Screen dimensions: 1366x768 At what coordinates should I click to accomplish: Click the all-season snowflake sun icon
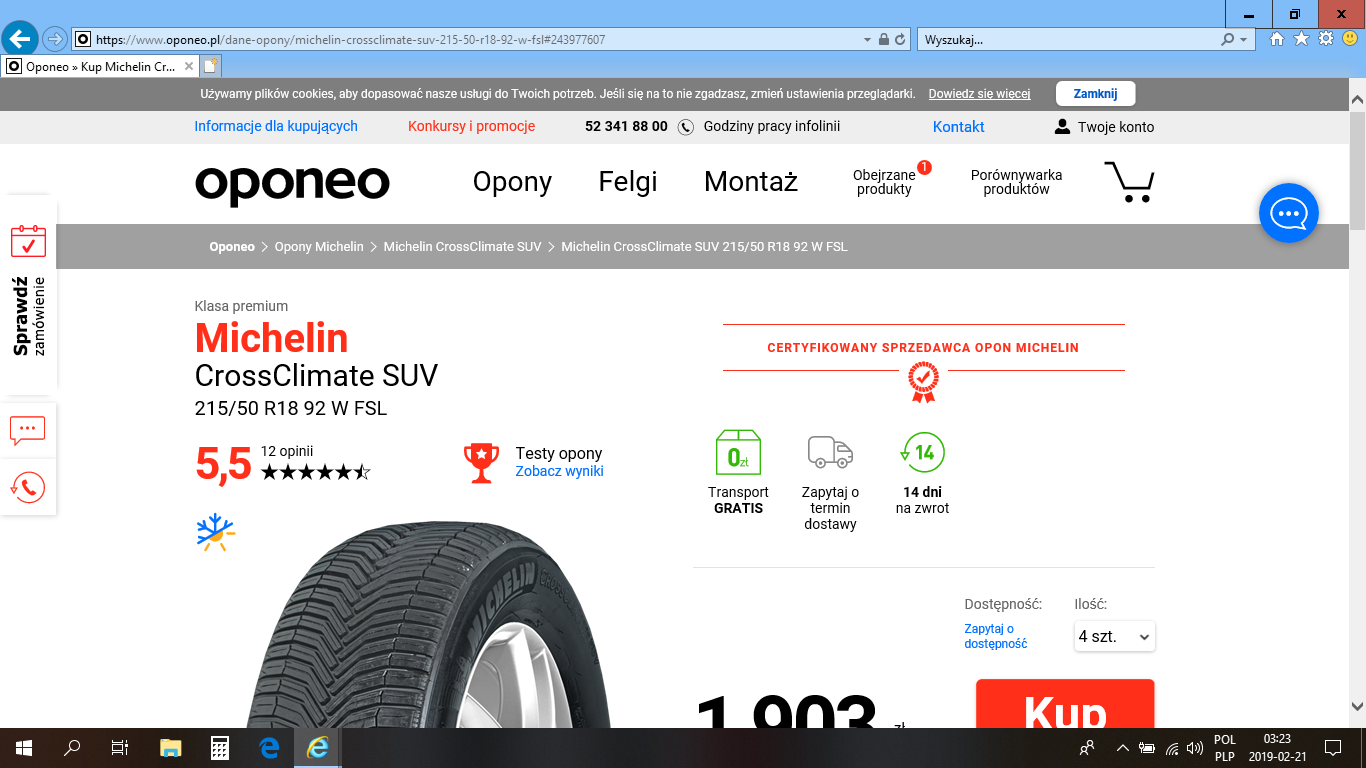click(x=215, y=533)
